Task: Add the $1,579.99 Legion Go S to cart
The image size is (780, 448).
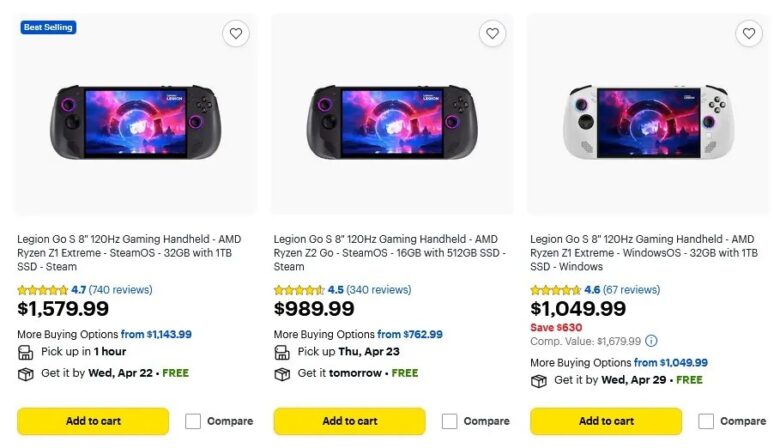Action: tap(93, 421)
